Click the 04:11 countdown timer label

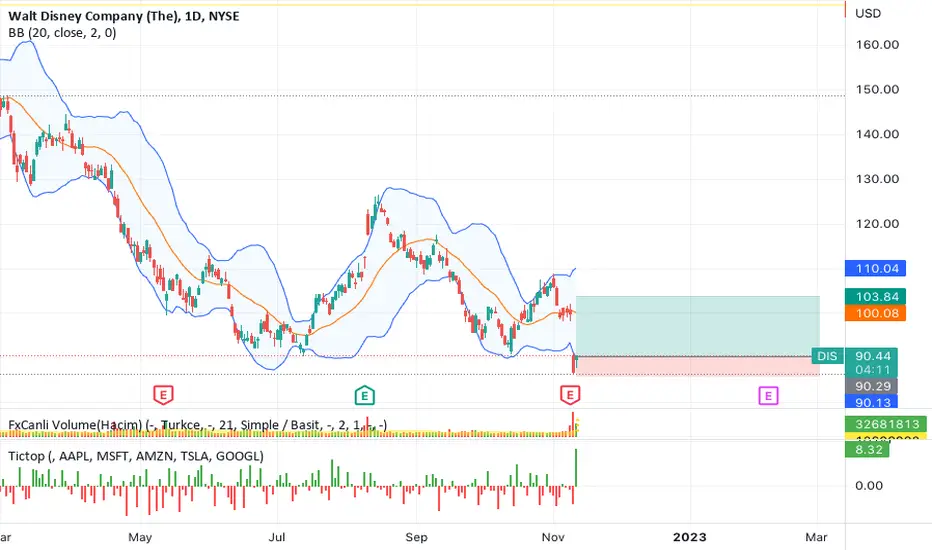click(872, 370)
